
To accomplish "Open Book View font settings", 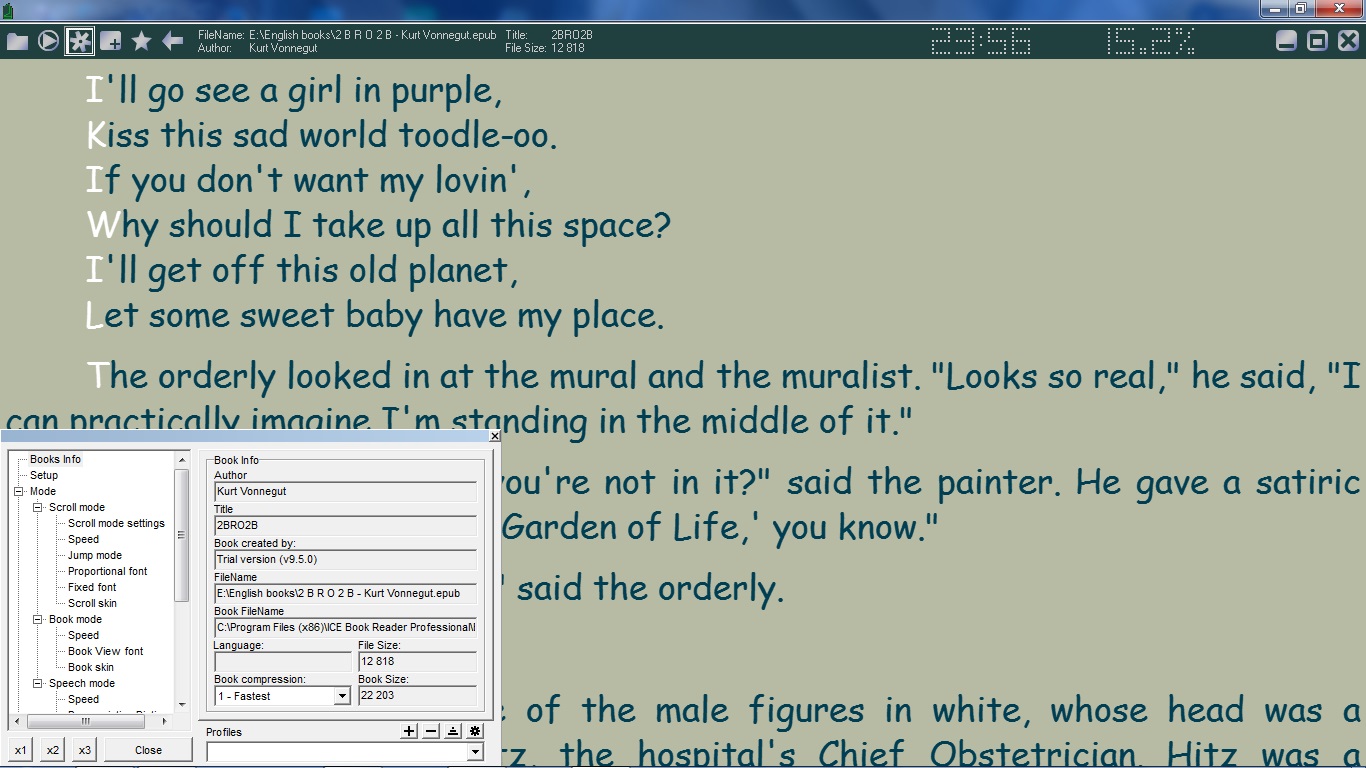I will click(105, 652).
